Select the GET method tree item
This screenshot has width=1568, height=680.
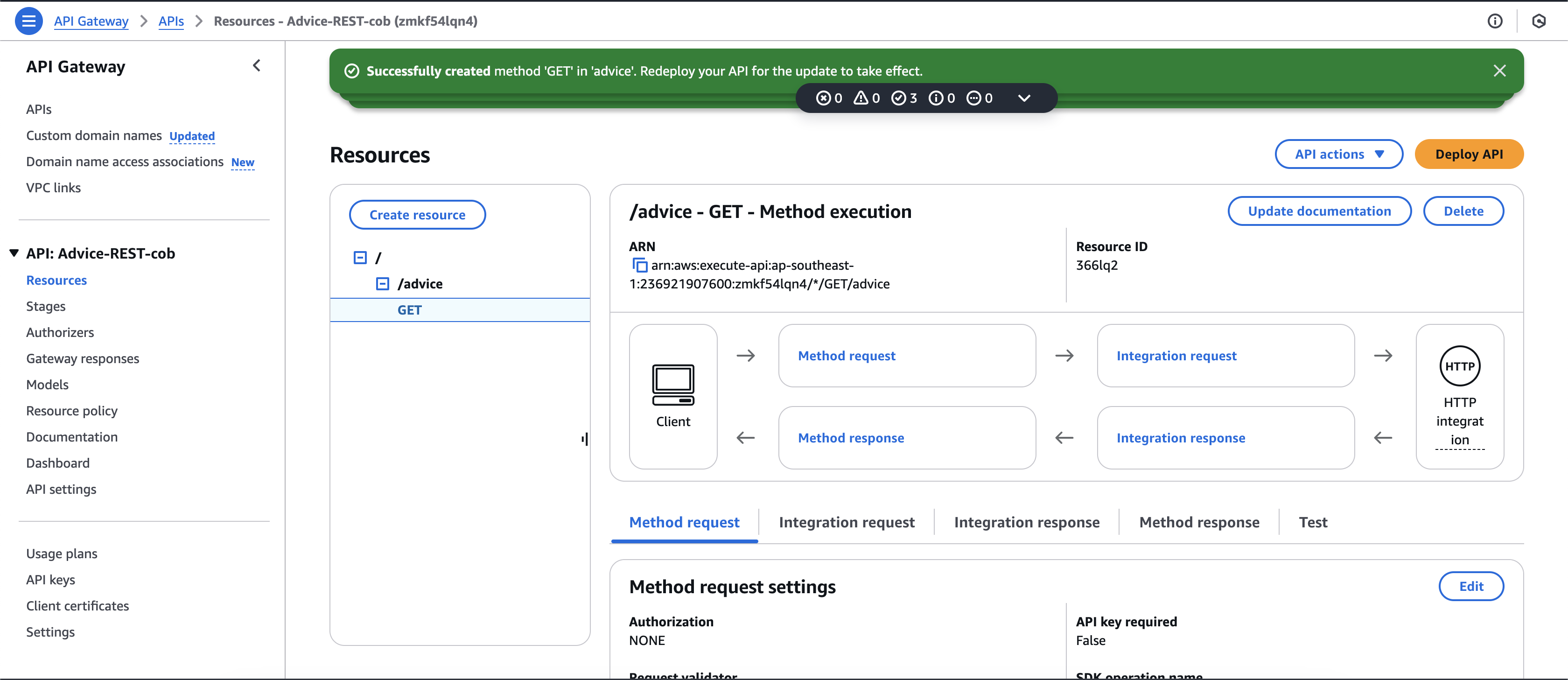click(409, 310)
